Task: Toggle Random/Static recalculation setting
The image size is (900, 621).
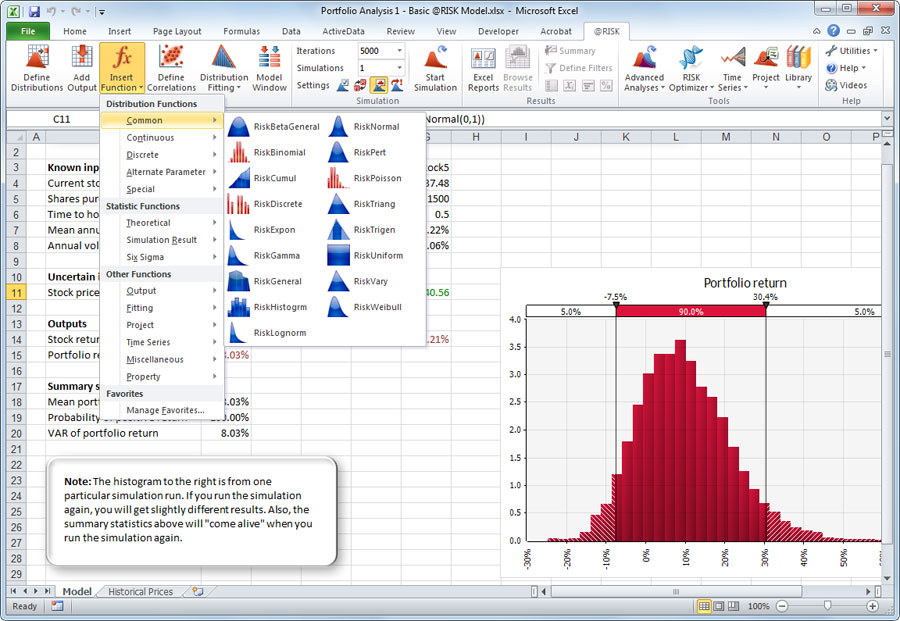Action: click(x=361, y=86)
